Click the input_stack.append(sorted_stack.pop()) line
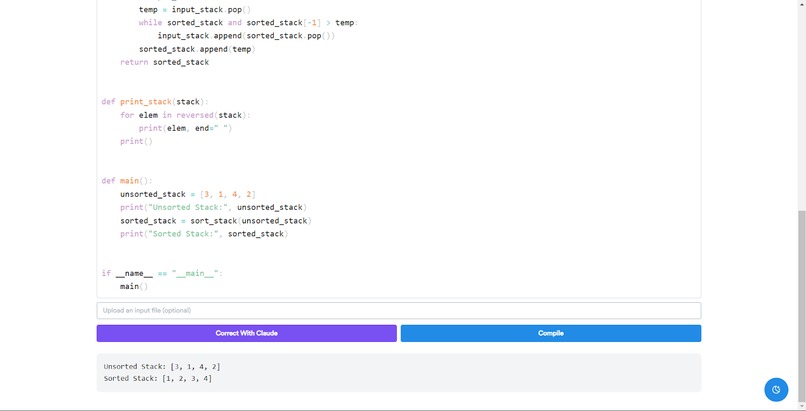Image resolution: width=806 pixels, height=411 pixels. pos(246,36)
